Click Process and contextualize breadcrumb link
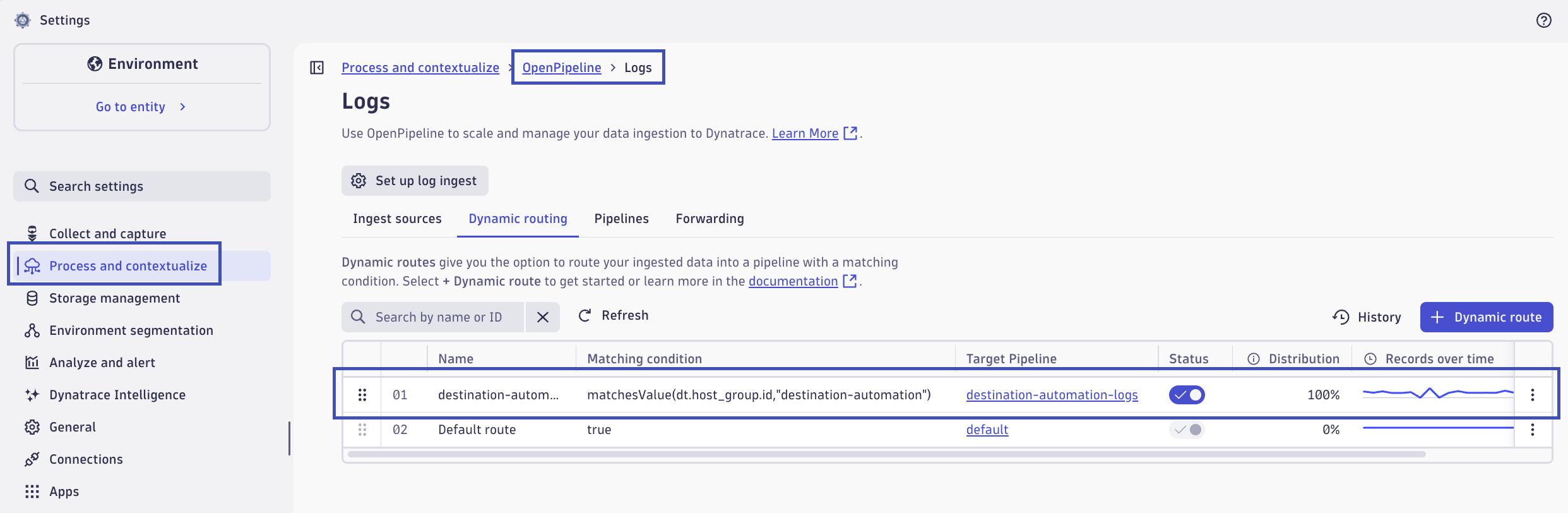The width and height of the screenshot is (1568, 513). point(420,68)
